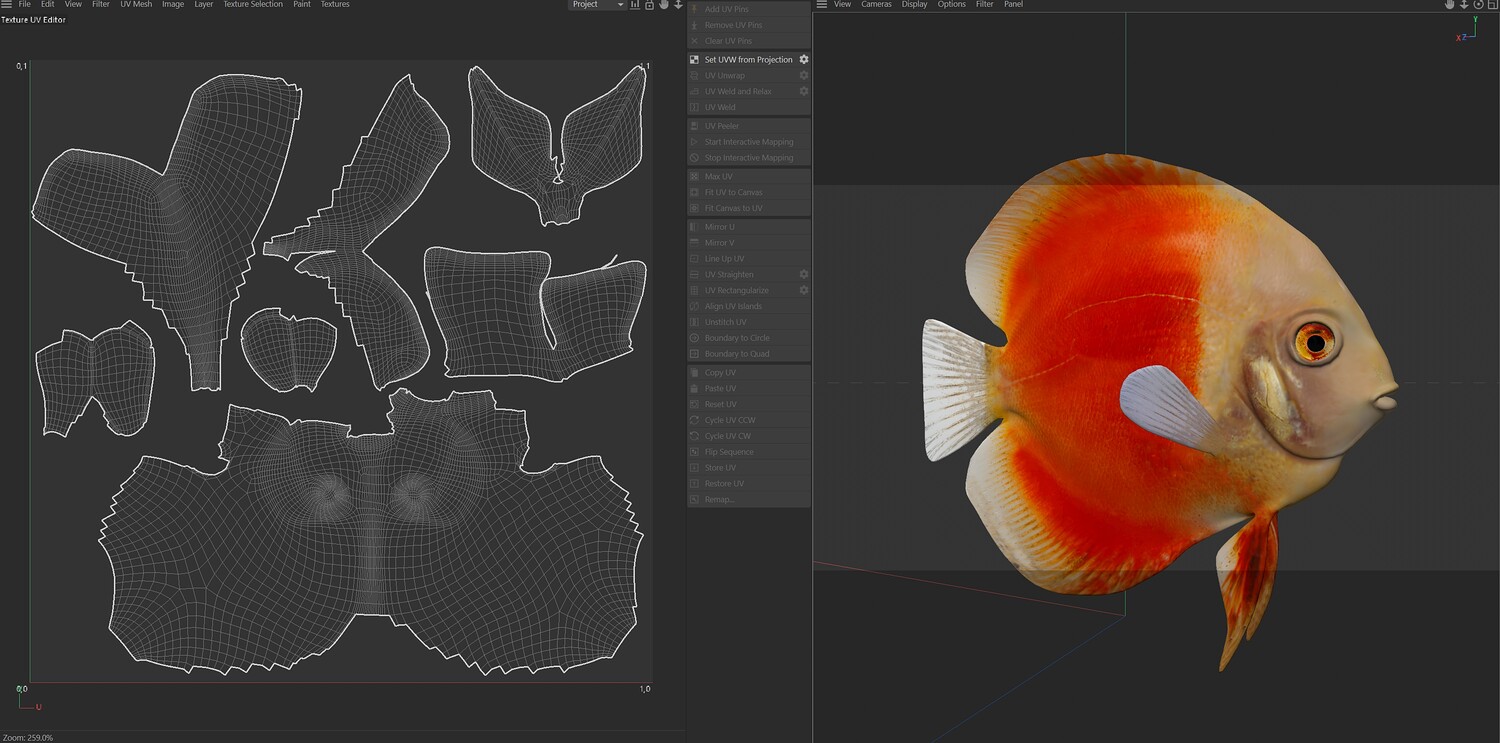This screenshot has width=1500, height=743.
Task: Open the Layer menu
Action: point(204,4)
